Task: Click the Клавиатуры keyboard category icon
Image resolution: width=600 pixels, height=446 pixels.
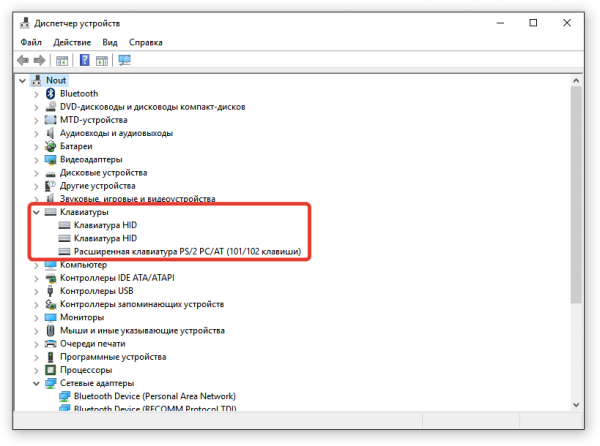Action: point(50,212)
